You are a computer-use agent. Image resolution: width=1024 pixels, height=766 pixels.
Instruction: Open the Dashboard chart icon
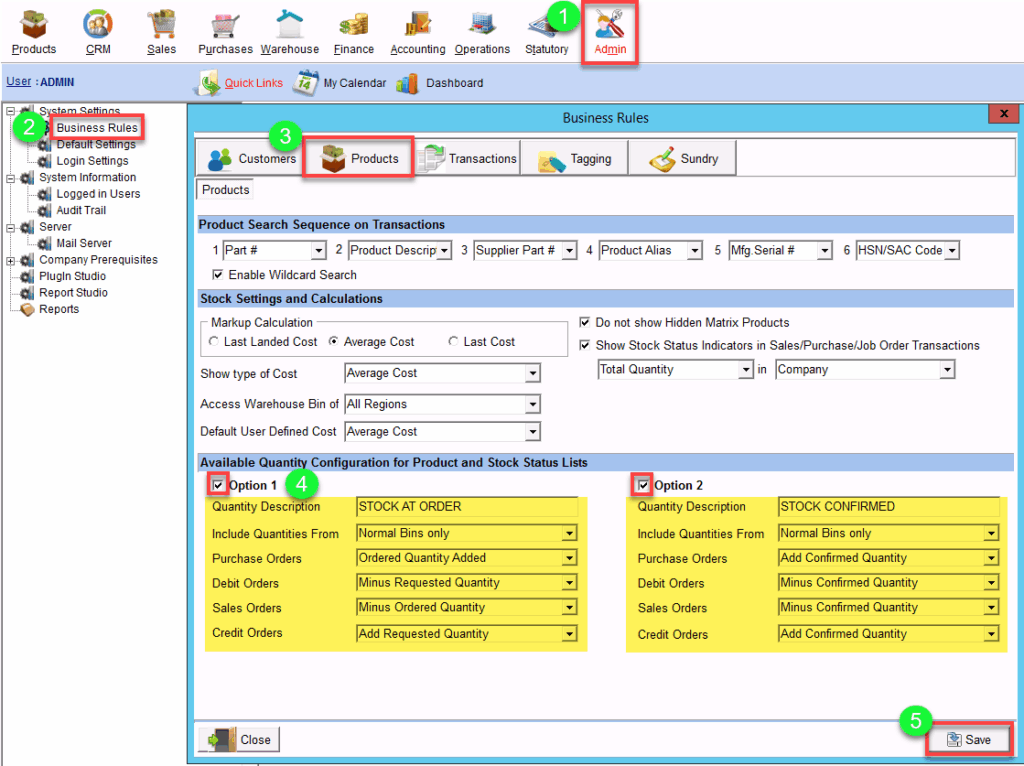[x=407, y=83]
